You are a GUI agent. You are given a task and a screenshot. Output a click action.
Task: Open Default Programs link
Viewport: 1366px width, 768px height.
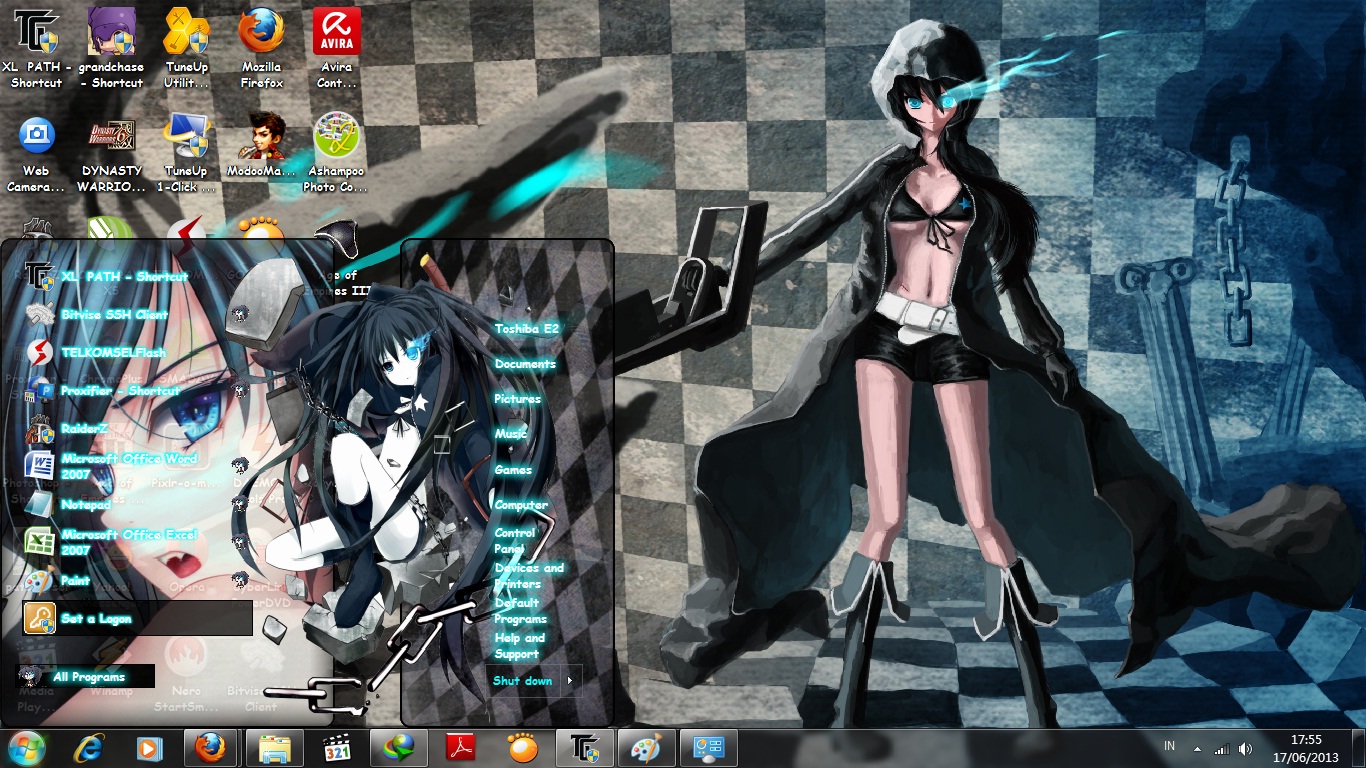[x=520, y=610]
